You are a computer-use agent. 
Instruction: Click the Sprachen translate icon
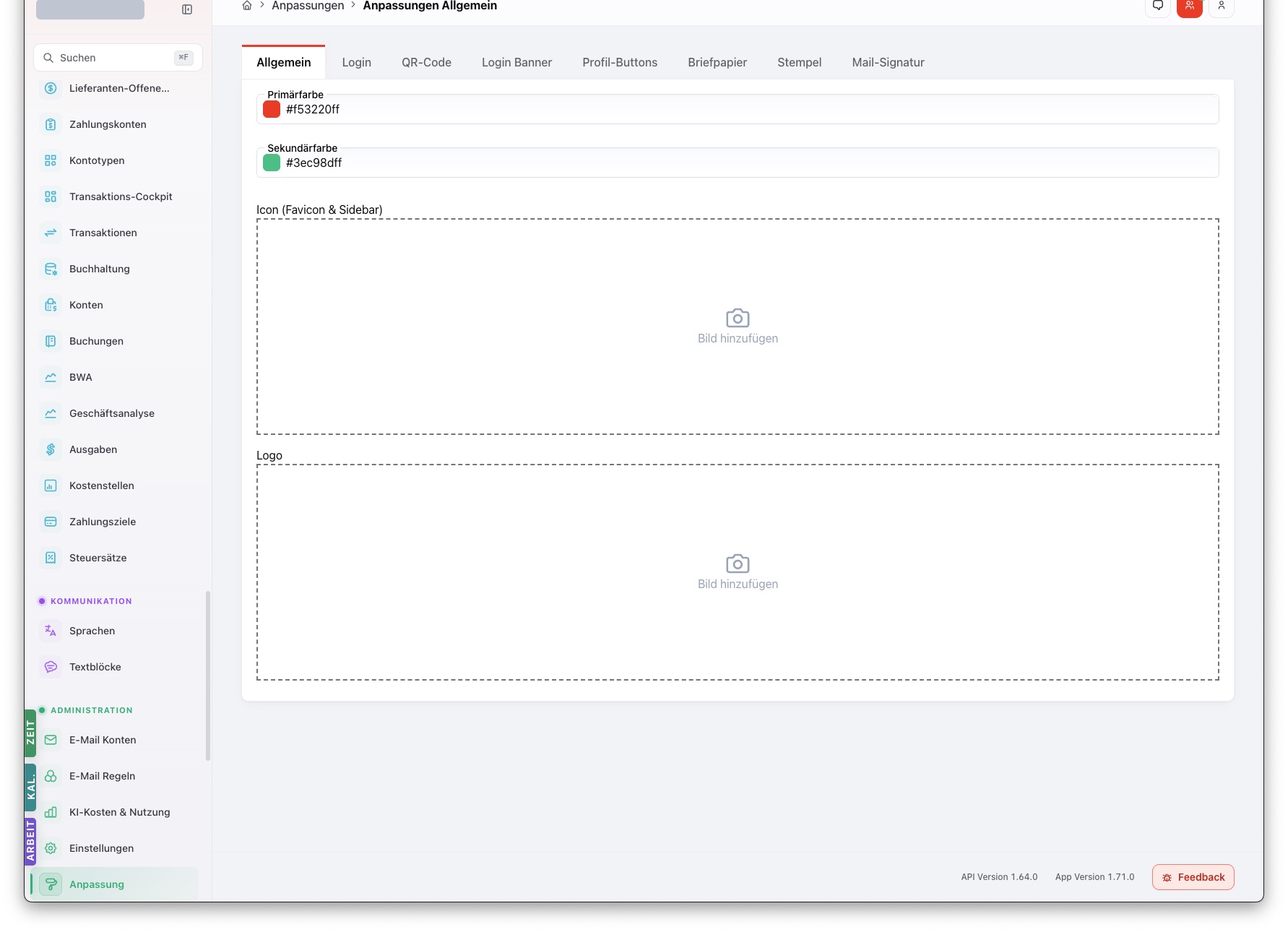click(x=51, y=631)
